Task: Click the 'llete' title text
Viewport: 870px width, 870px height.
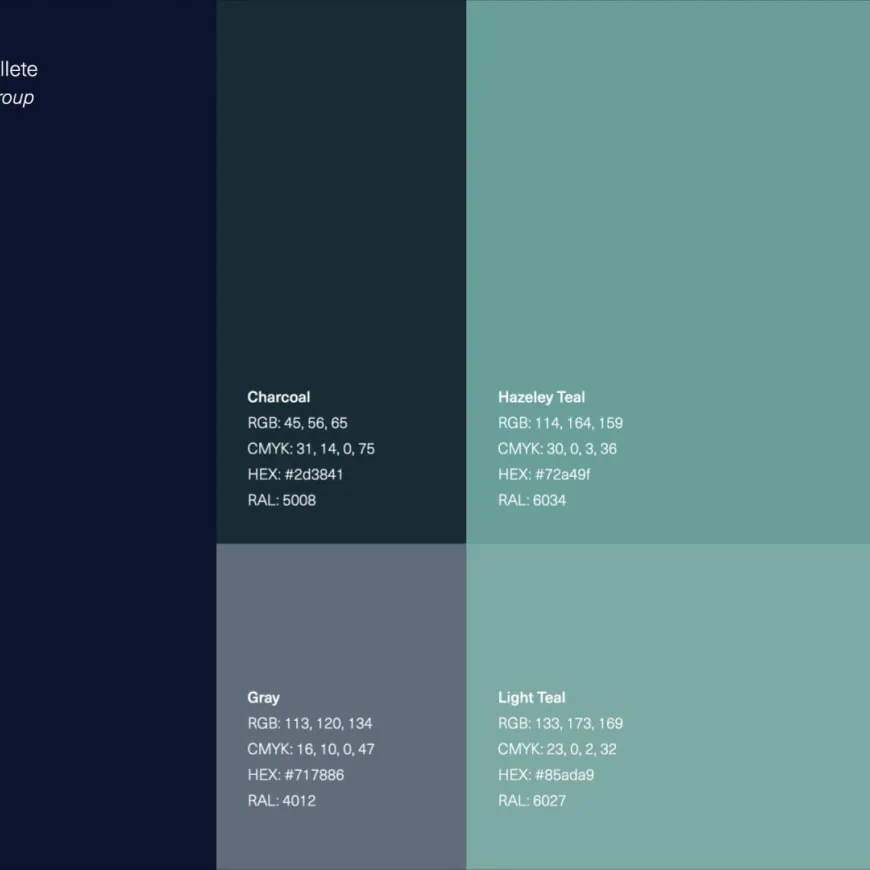Action: [18, 69]
